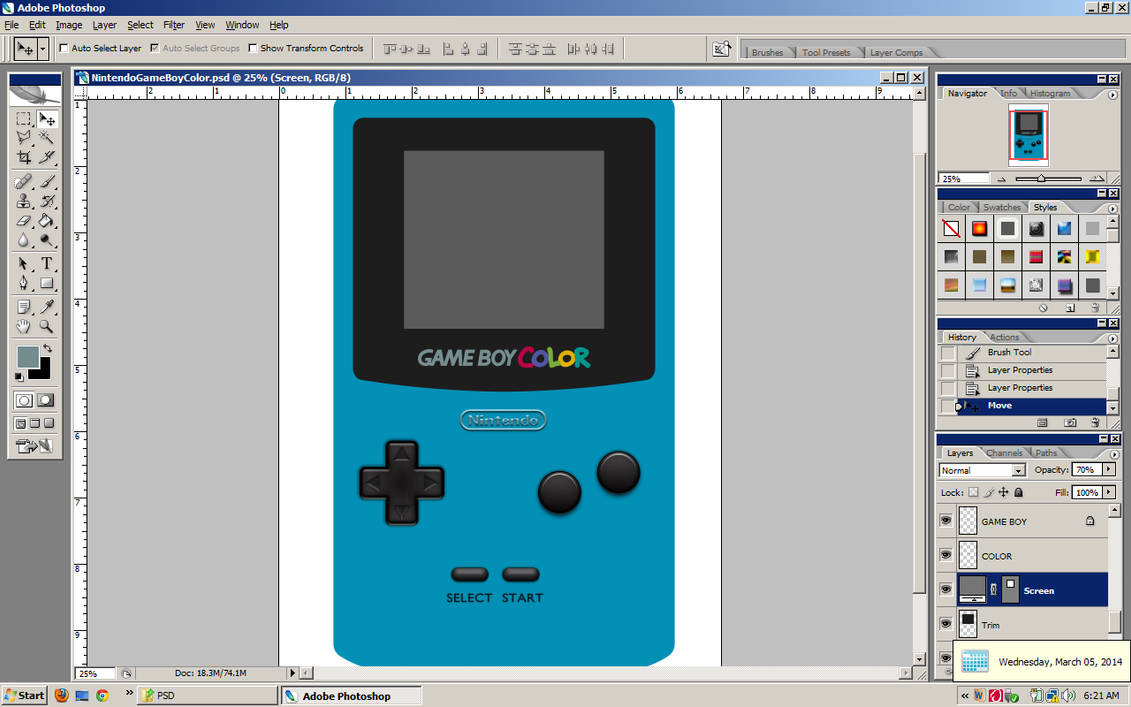1131x707 pixels.
Task: Select the Eraser tool
Action: coord(24,220)
